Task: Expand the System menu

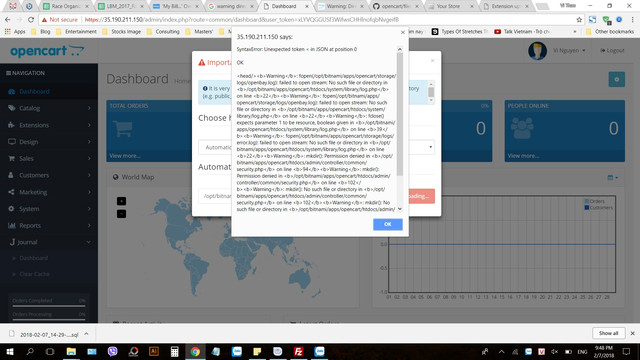Action: 49,209
